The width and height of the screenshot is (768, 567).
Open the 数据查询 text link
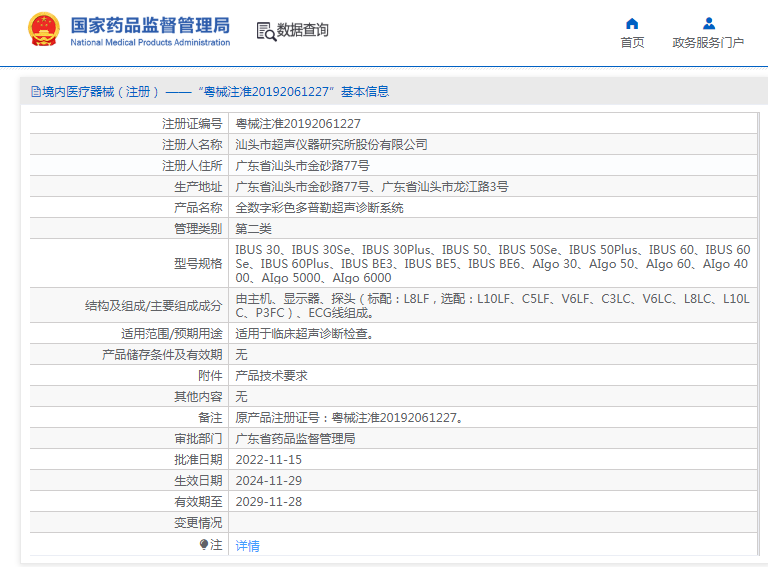click(303, 31)
